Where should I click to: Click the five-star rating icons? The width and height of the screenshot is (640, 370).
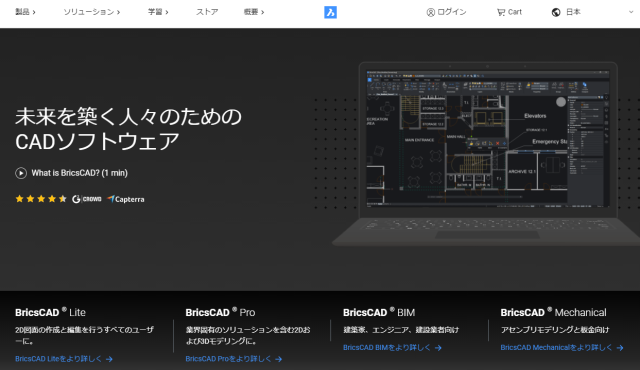coord(41,199)
